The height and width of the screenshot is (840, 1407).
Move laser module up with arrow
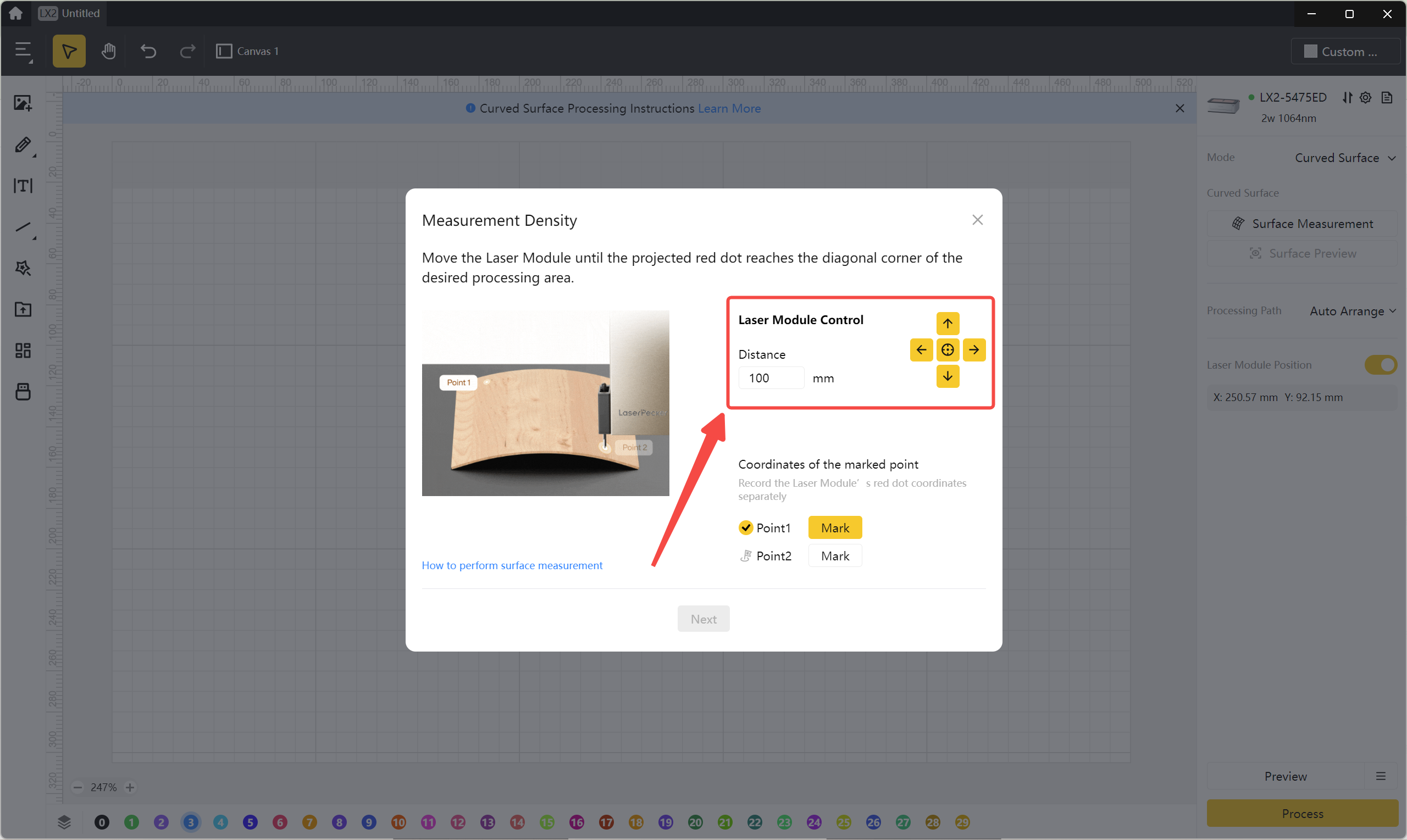pyautogui.click(x=947, y=323)
